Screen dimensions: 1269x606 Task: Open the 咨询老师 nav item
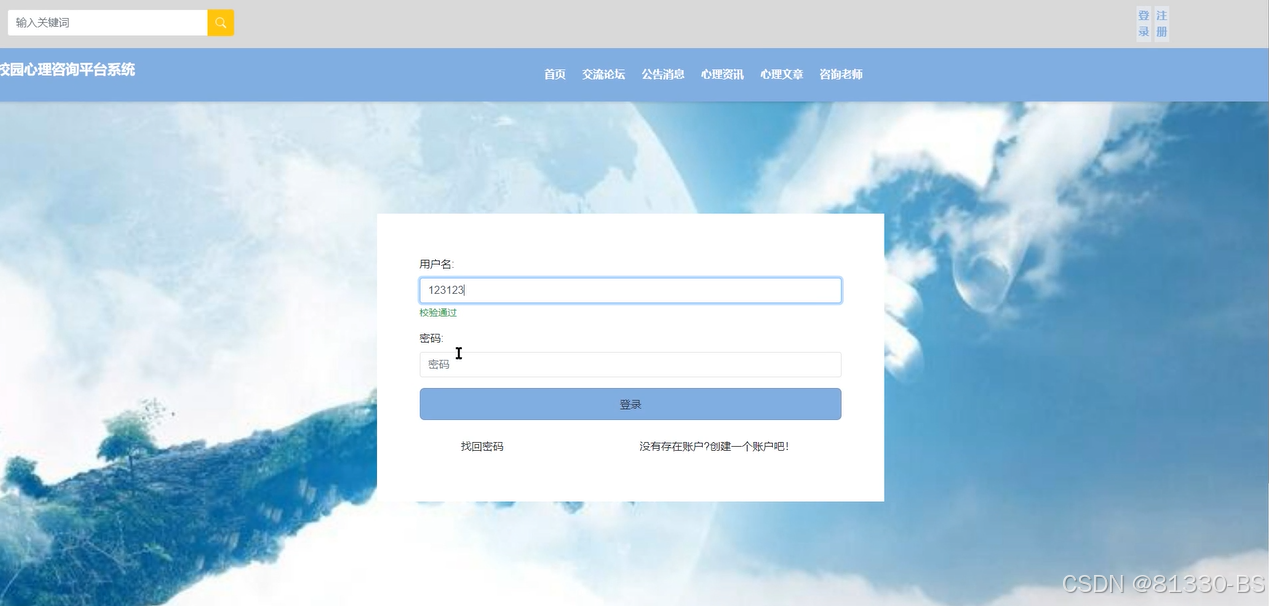841,74
